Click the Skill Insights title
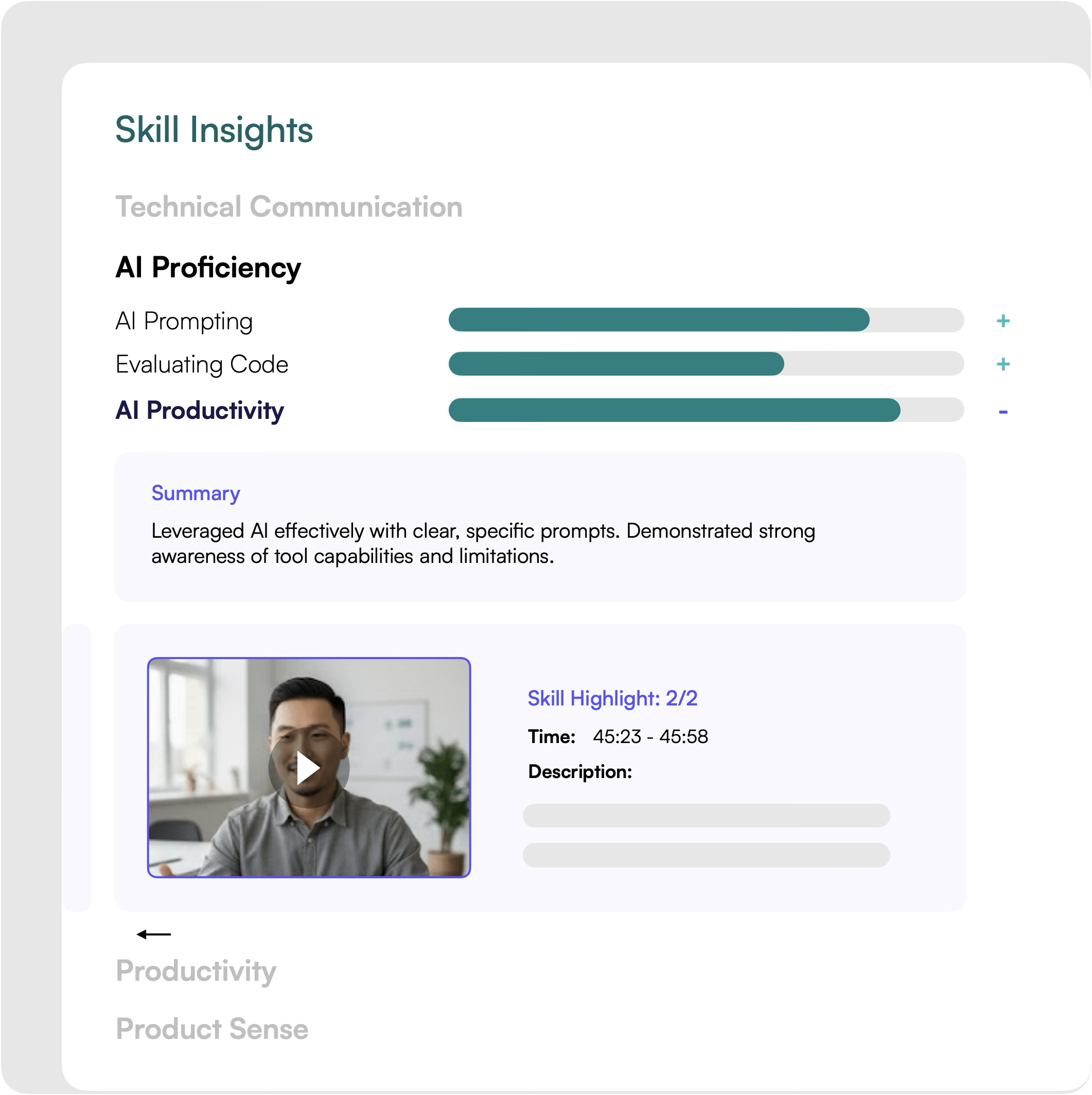 pyautogui.click(x=214, y=130)
